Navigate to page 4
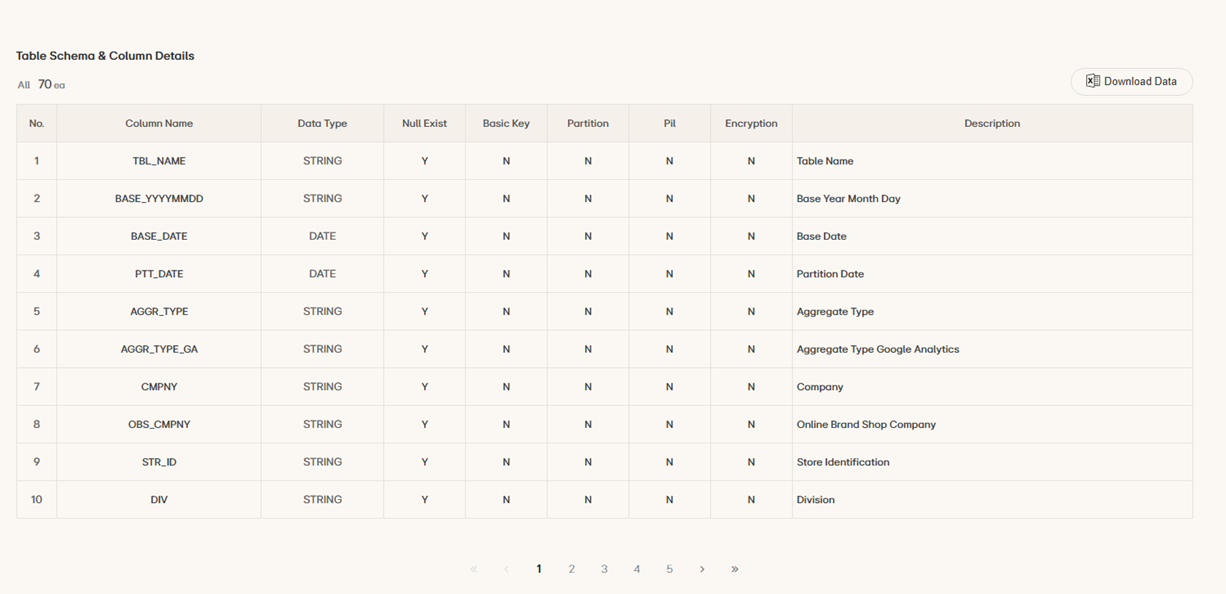Screen dimensions: 1226x594 pos(637,569)
